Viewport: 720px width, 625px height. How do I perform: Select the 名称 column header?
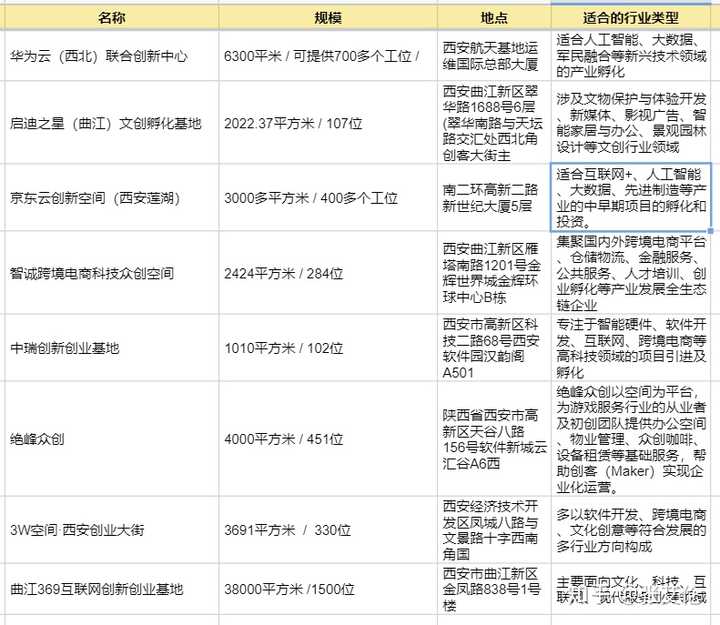[112, 18]
